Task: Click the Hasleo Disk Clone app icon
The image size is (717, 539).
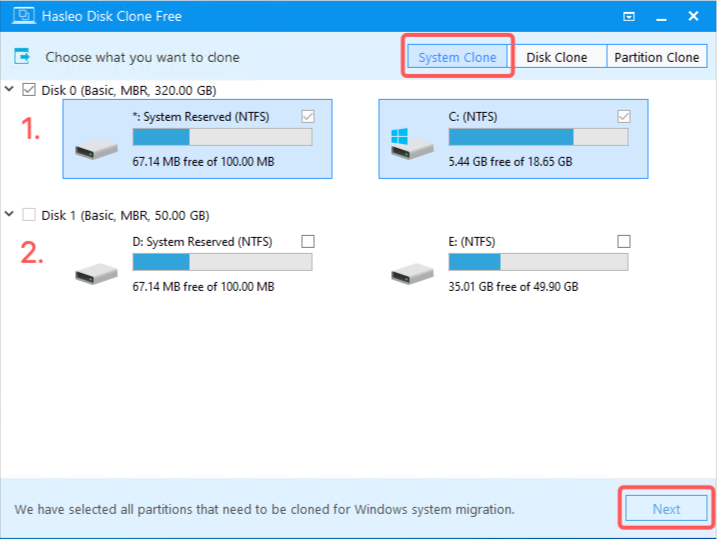Action: (x=23, y=16)
